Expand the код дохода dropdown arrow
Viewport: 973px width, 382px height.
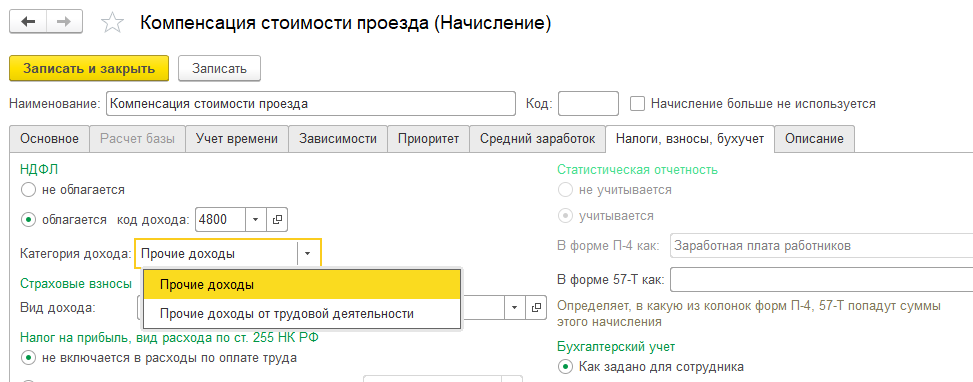256,219
